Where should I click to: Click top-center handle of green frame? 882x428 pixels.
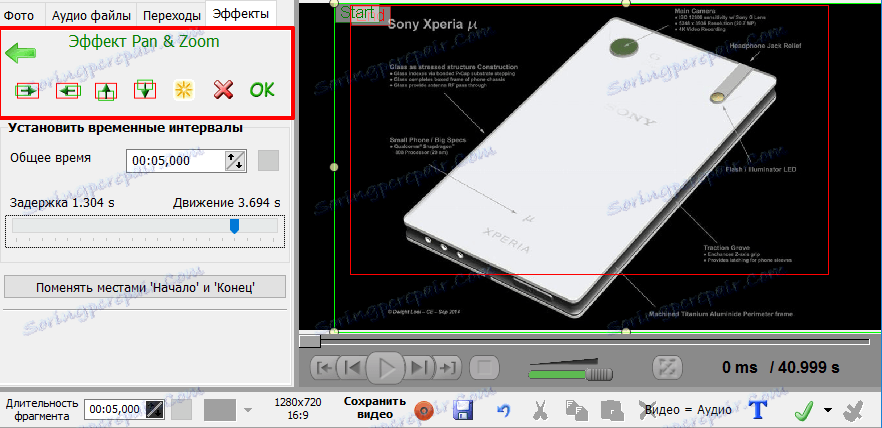(x=626, y=3)
